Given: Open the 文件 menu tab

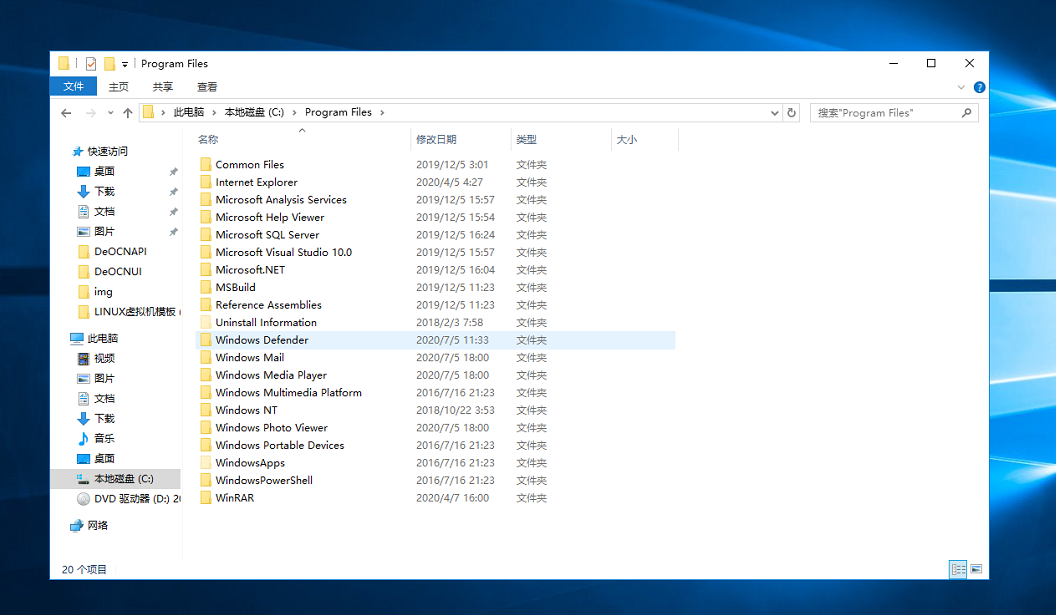Looking at the screenshot, I should [73, 87].
